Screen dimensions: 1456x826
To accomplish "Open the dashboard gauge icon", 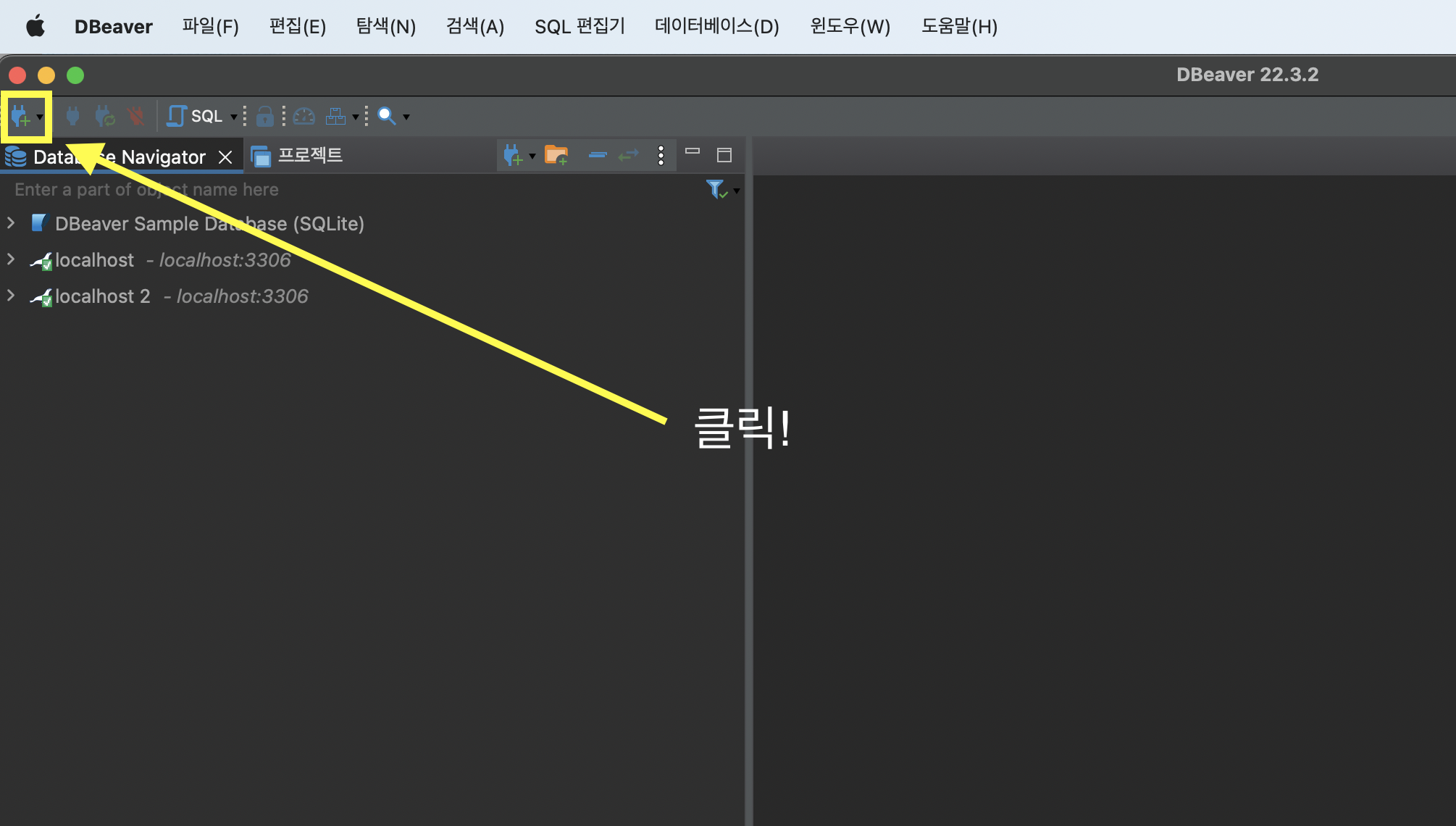I will (304, 116).
